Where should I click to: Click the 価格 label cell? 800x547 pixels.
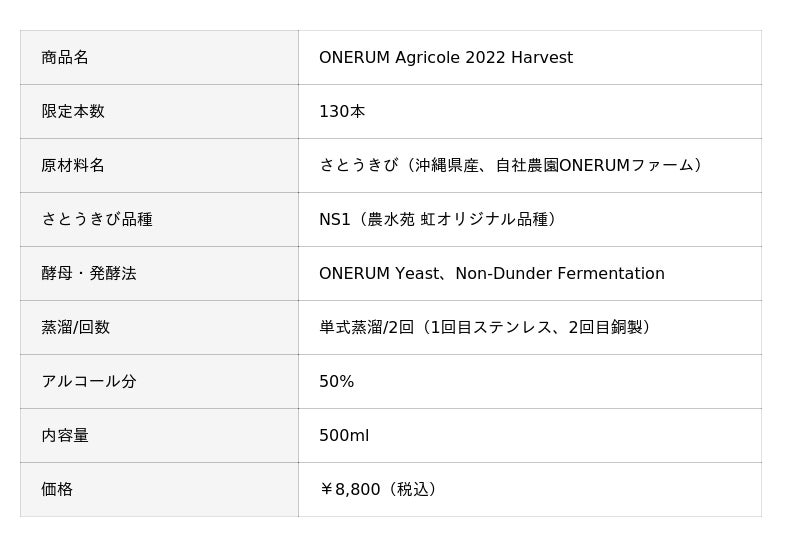[57, 490]
